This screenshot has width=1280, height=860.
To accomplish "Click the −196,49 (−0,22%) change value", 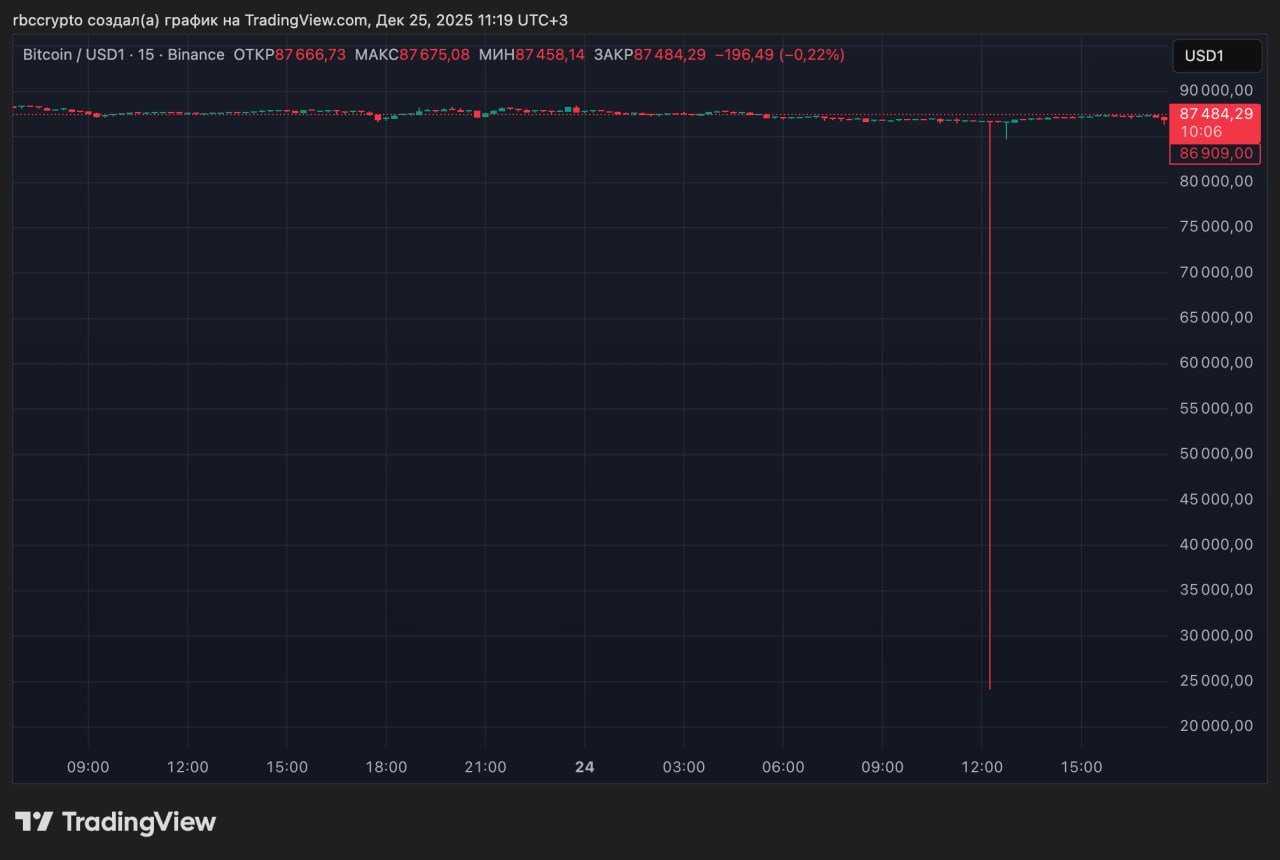I will 779,55.
